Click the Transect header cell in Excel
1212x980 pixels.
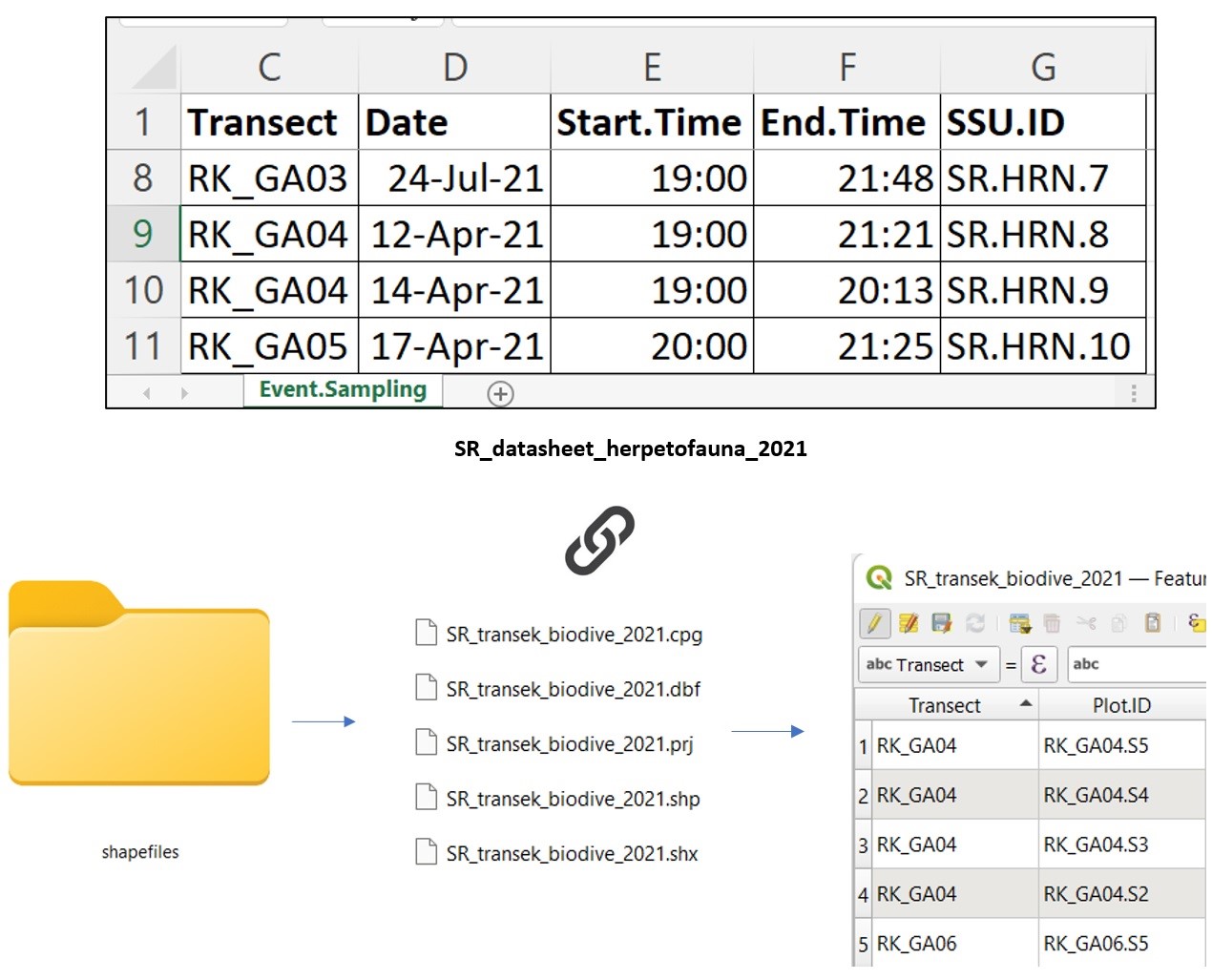(270, 122)
